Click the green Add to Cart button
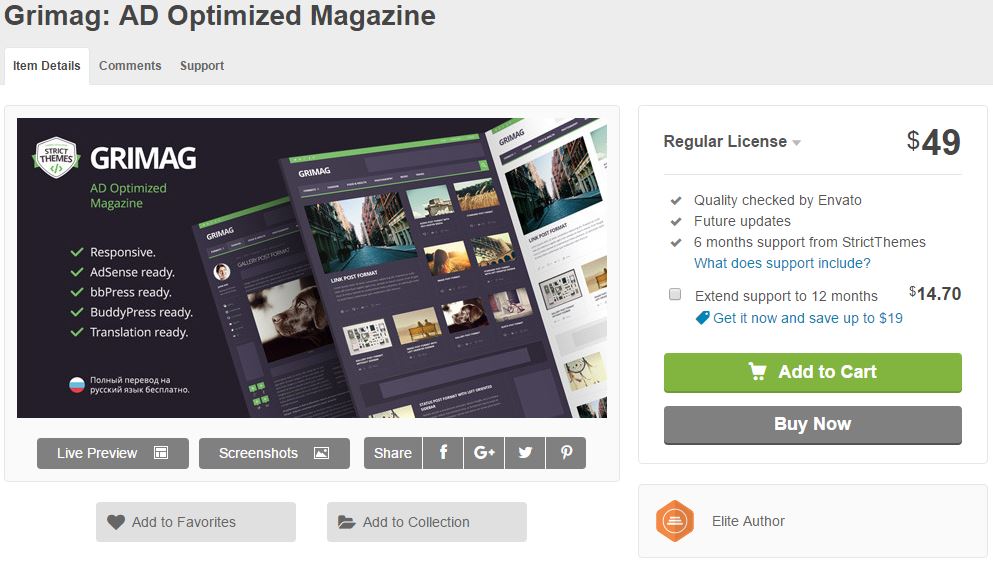Image resolution: width=993 pixels, height=564 pixels. (813, 372)
